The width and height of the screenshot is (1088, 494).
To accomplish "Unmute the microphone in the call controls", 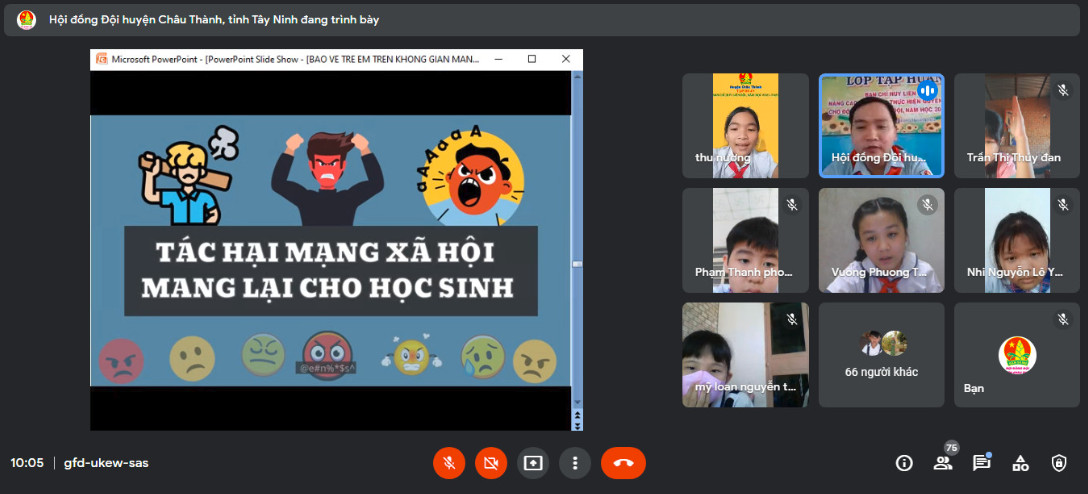I will (x=449, y=463).
